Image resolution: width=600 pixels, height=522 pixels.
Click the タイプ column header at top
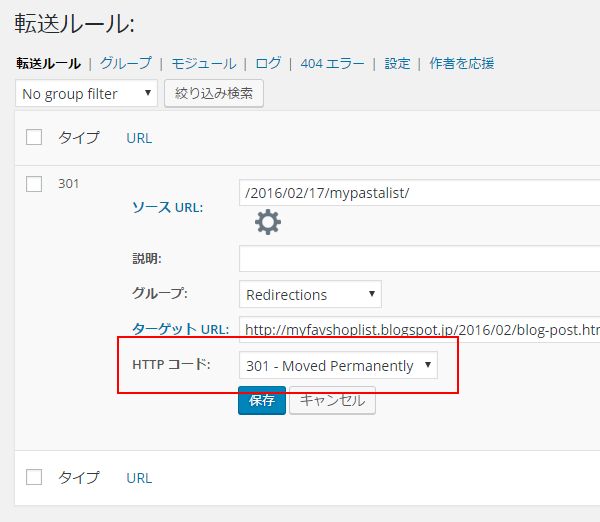pos(79,137)
